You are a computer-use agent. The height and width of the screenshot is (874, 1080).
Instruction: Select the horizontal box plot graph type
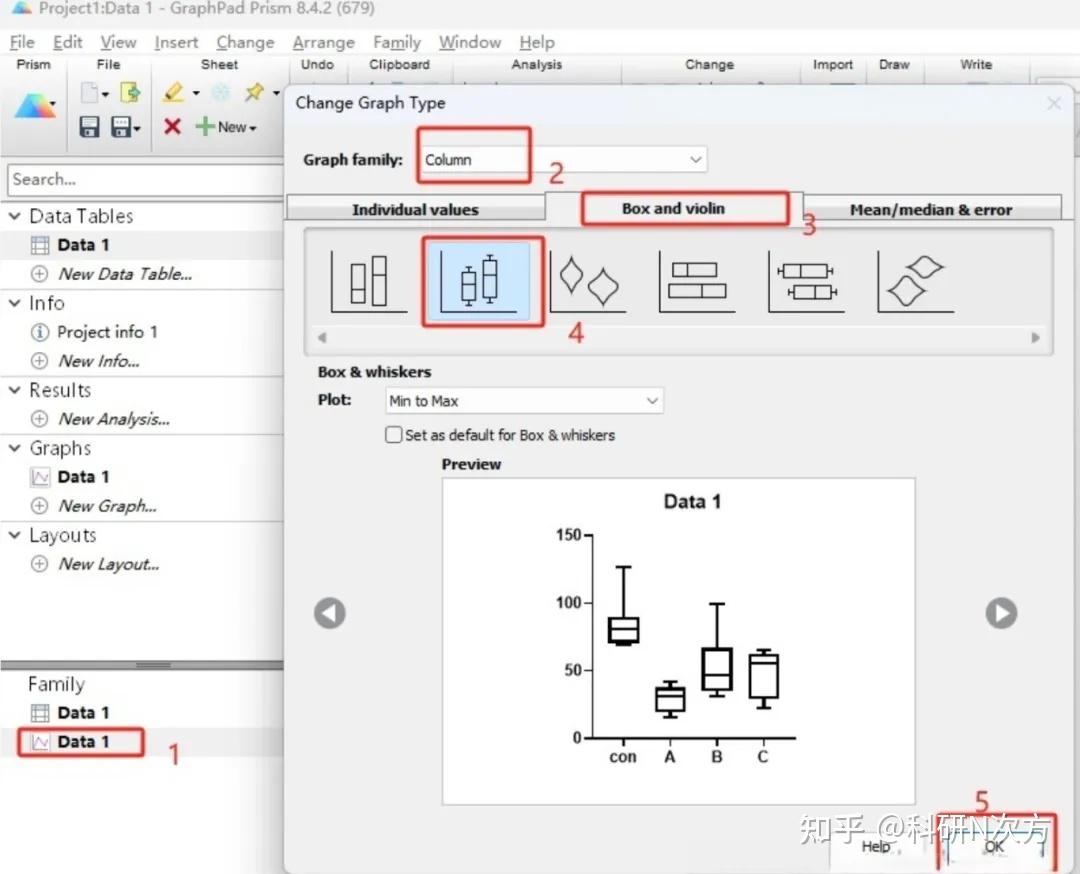[697, 281]
